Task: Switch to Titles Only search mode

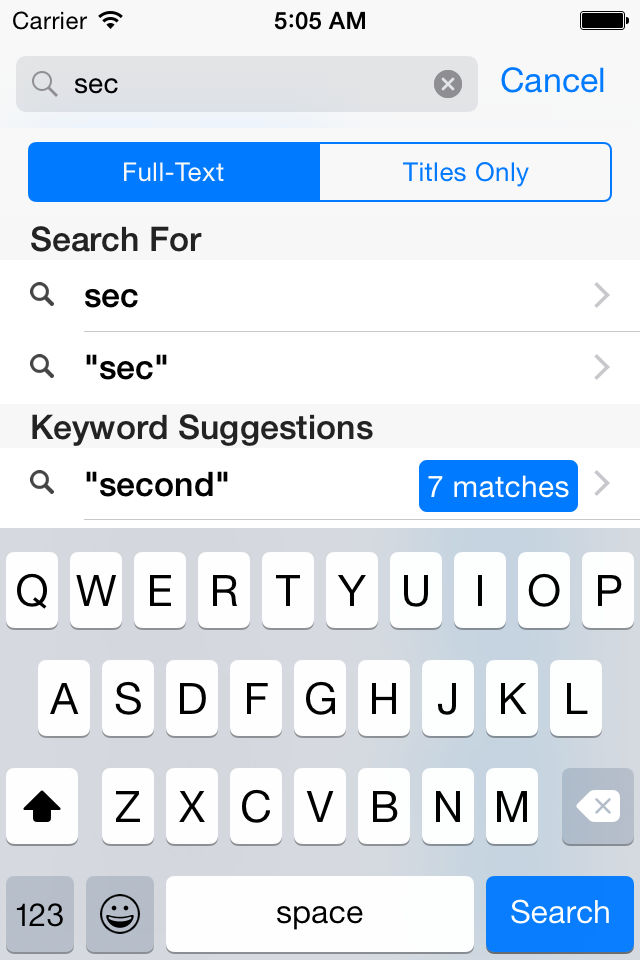Action: [465, 172]
